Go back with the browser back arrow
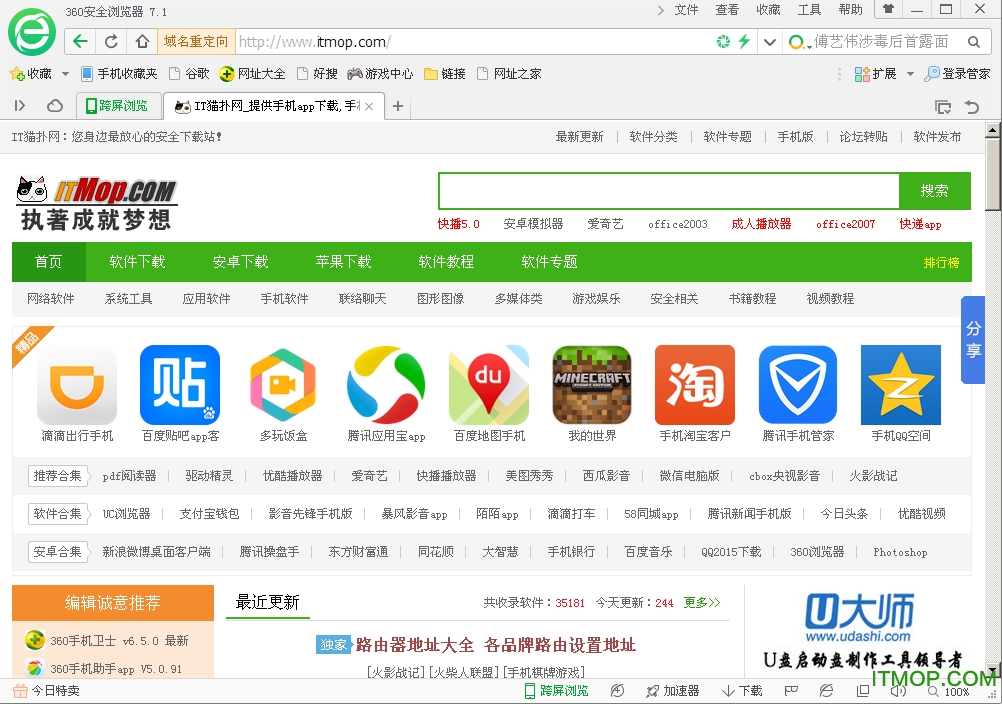 coord(80,42)
